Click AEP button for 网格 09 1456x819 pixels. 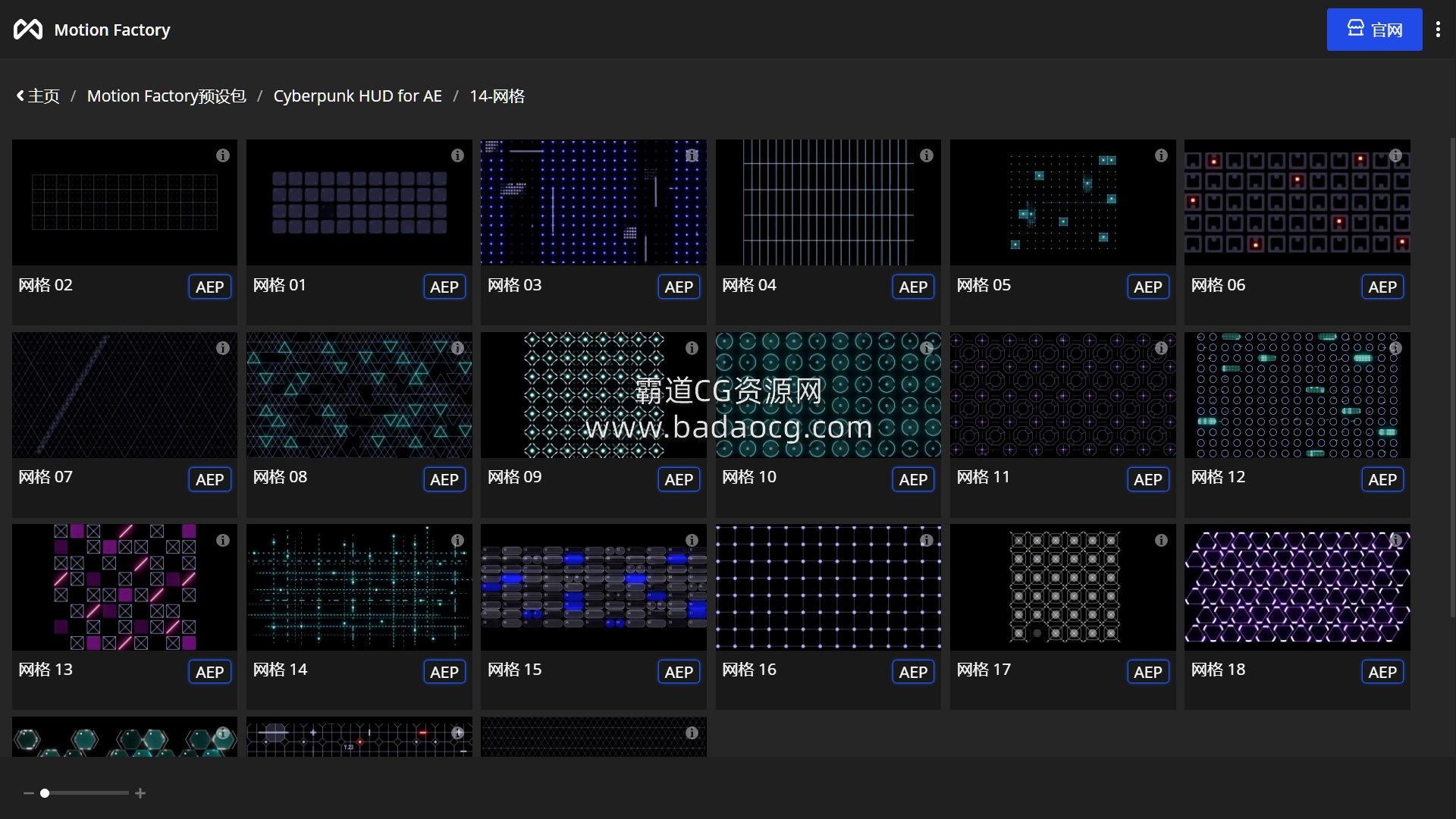(x=679, y=480)
